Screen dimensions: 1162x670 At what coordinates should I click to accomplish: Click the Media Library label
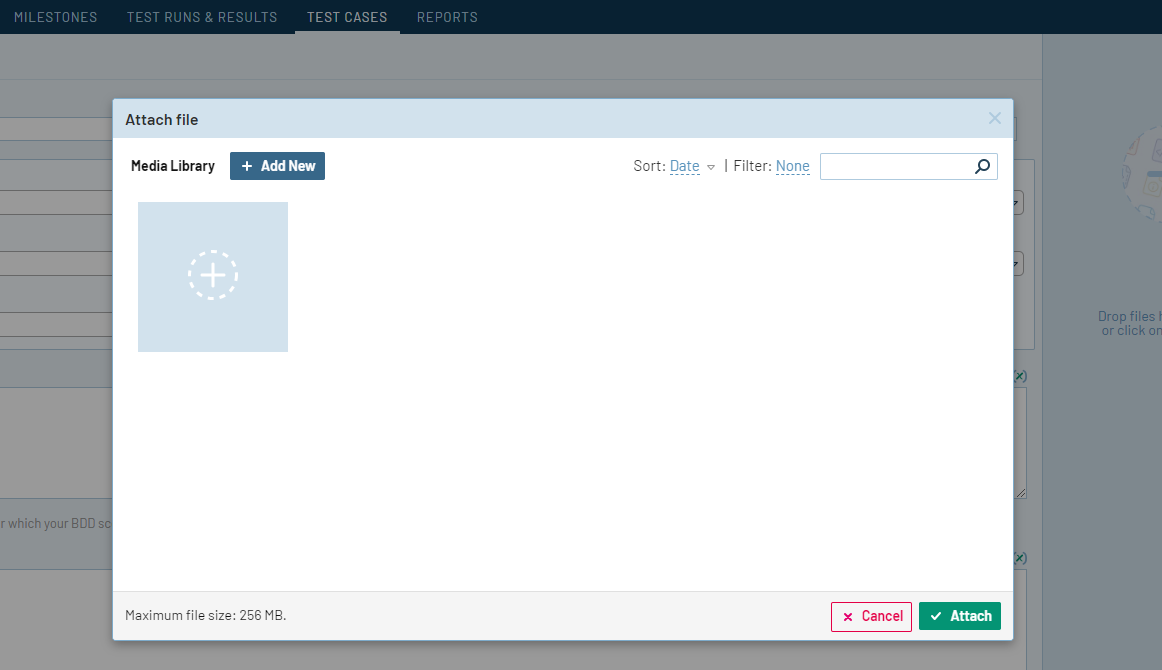[173, 166]
